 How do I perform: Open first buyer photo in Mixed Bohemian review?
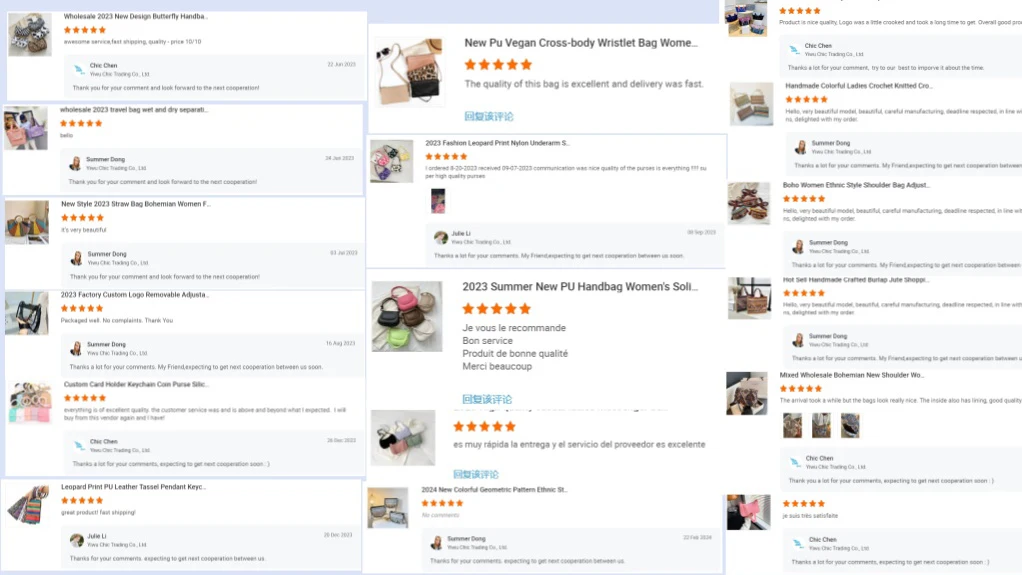793,425
